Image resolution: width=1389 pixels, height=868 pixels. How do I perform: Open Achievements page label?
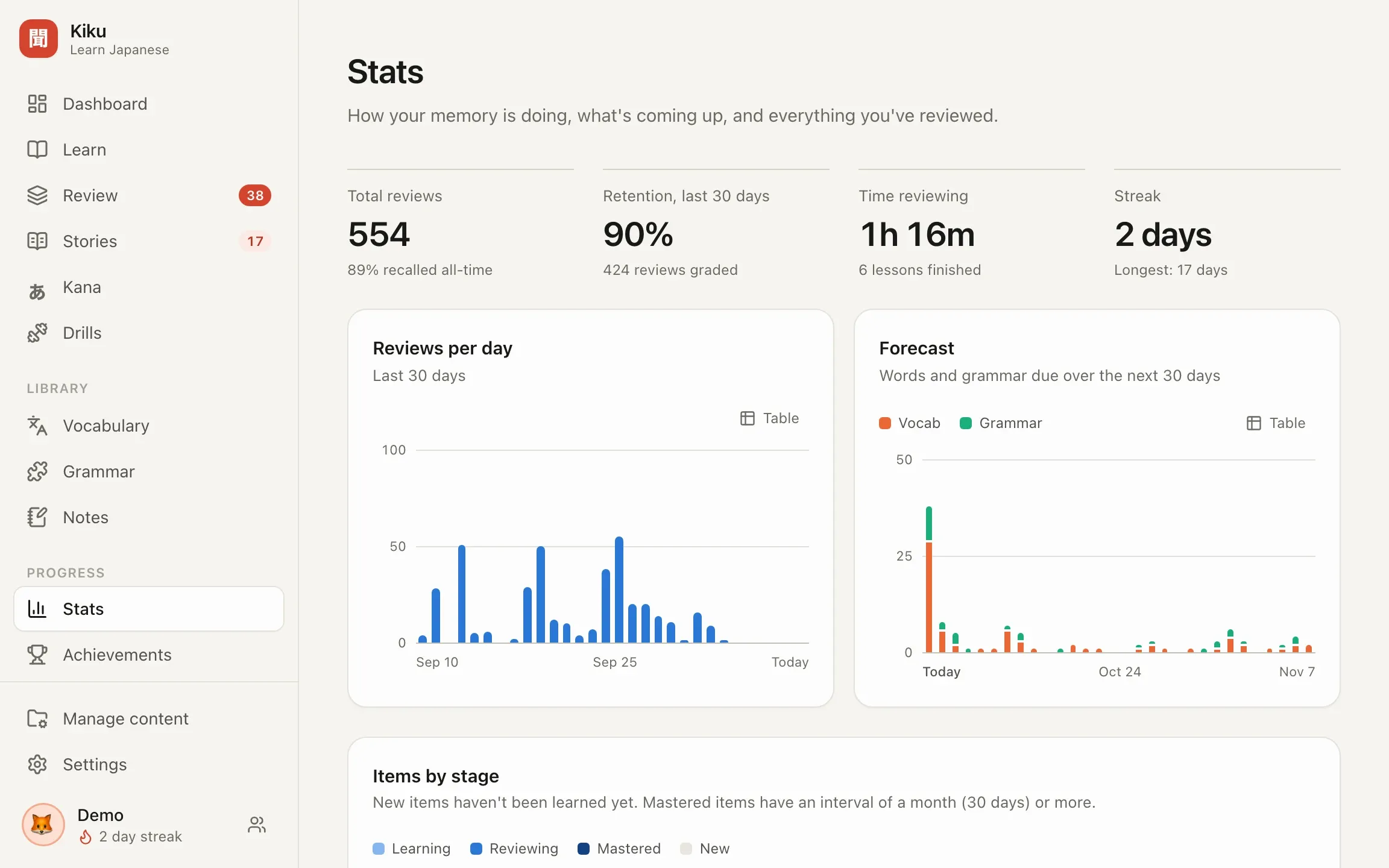(x=117, y=655)
